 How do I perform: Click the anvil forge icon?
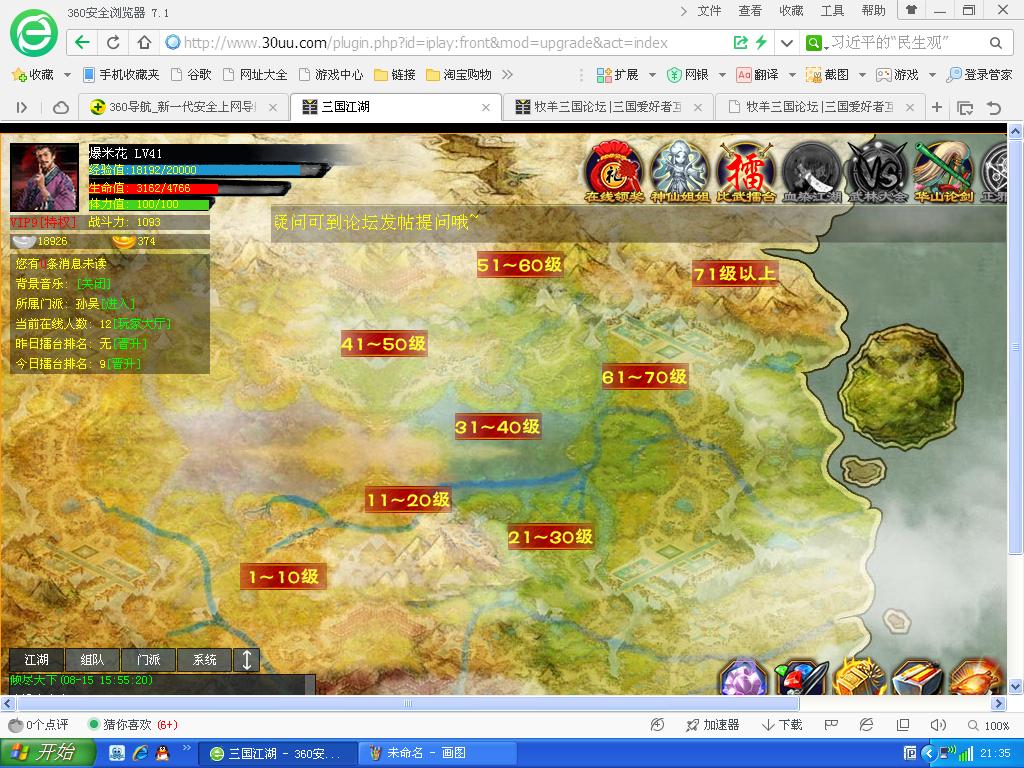(x=918, y=677)
